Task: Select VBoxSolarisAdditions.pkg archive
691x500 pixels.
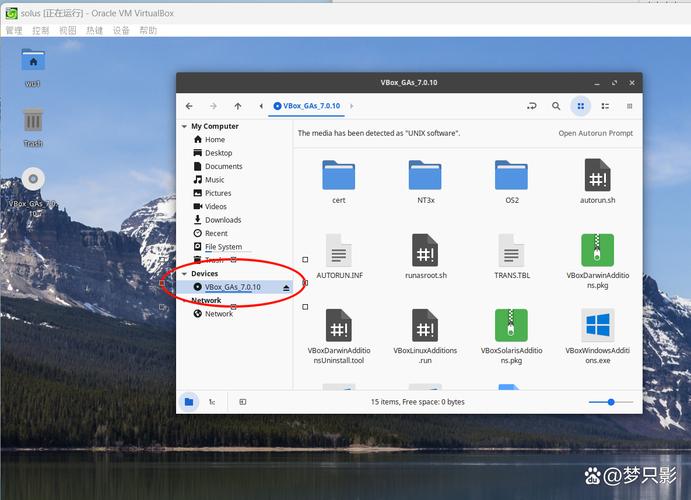Action: click(x=511, y=337)
